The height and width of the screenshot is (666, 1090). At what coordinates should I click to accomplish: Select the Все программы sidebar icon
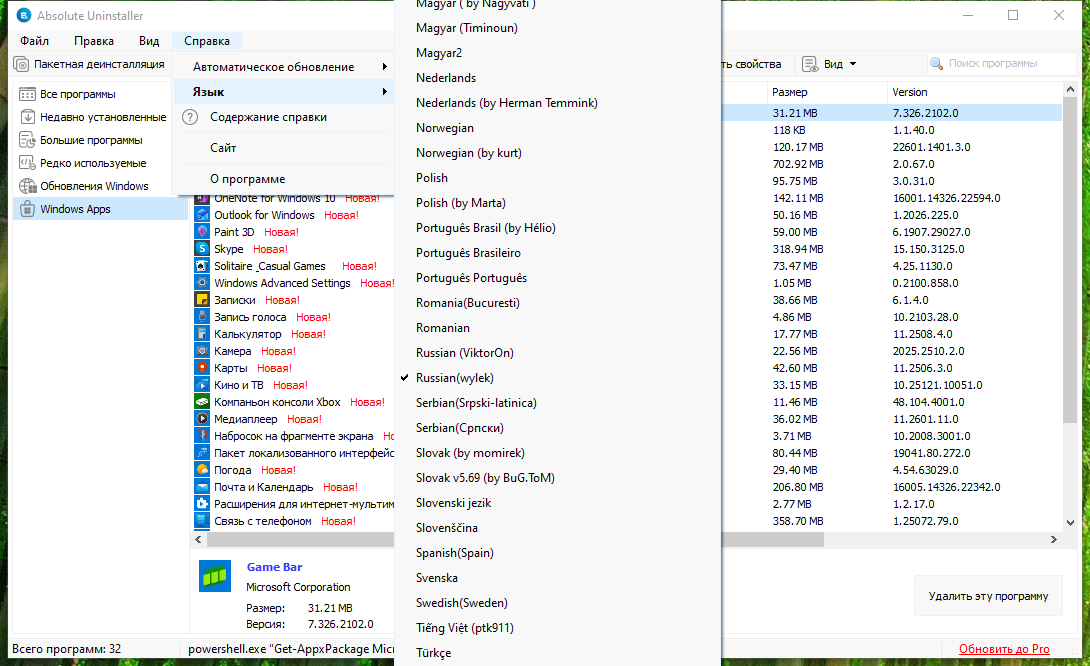point(28,94)
